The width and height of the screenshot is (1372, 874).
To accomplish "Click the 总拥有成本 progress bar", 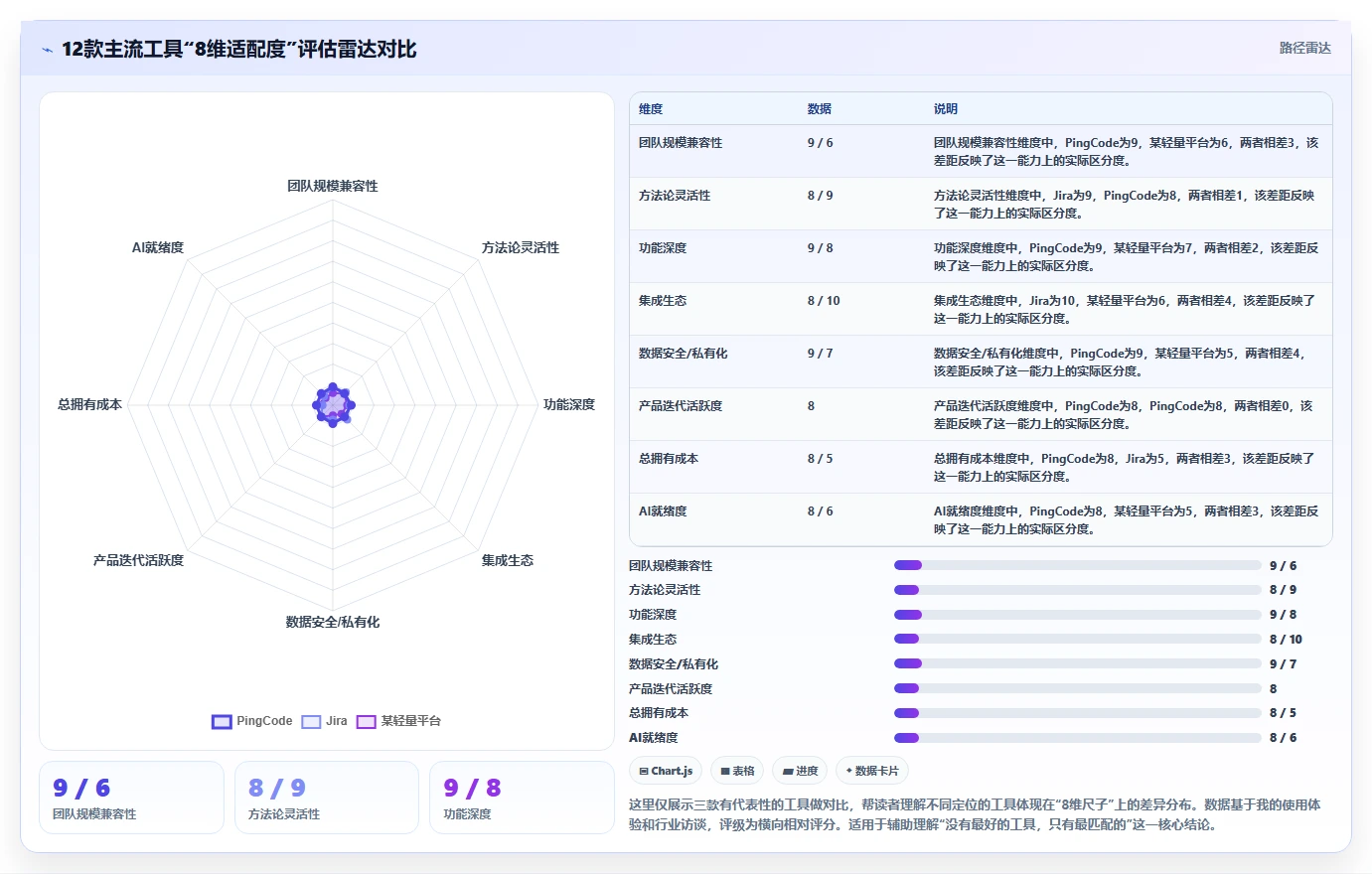I will click(1077, 713).
